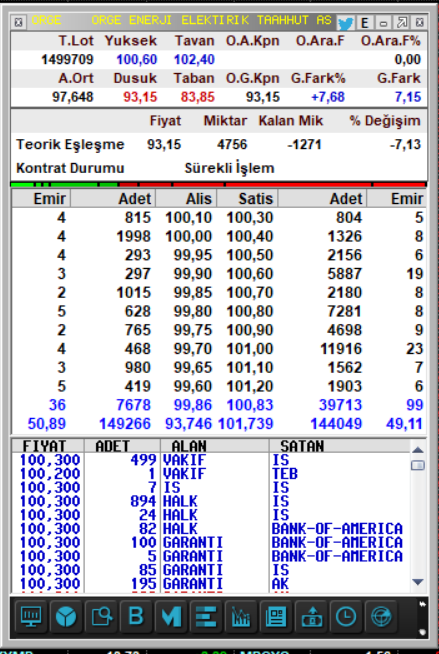Click the small pin icon at toolbar bottom-right
Viewport: 439px width, 654px height.
[x=421, y=631]
